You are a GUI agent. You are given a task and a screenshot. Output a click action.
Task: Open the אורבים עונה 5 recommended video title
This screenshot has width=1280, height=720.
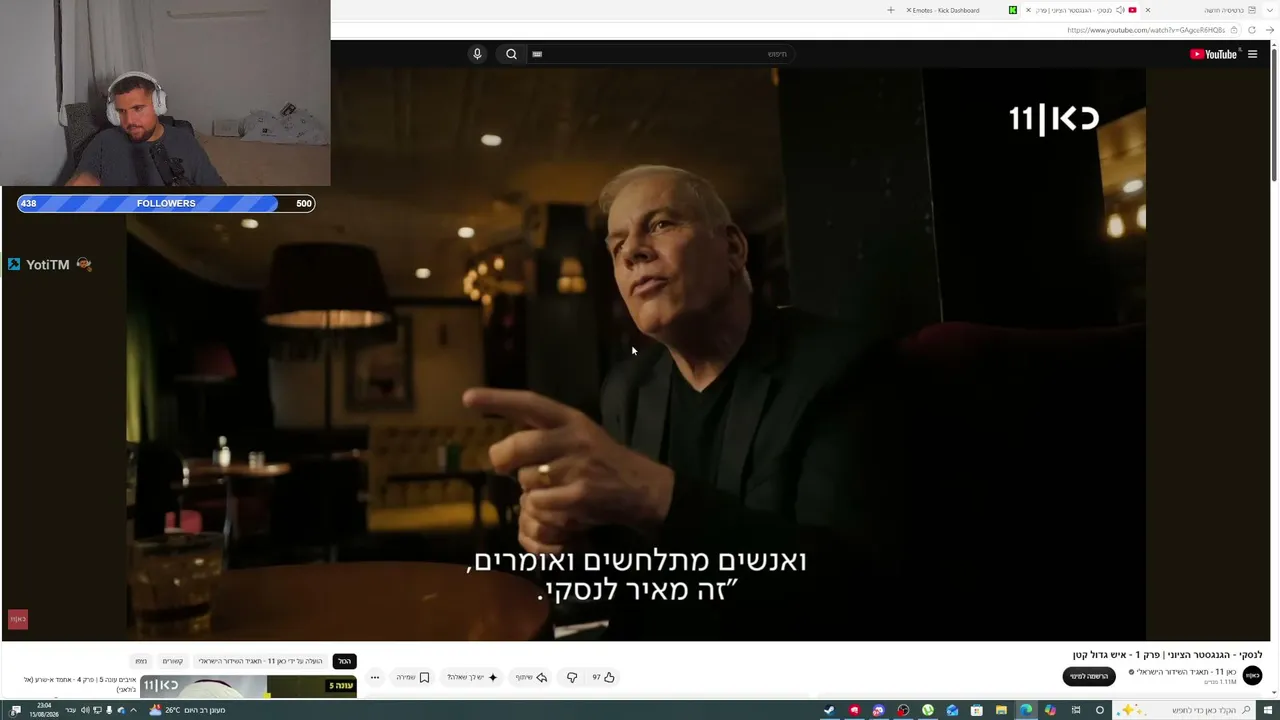pyautogui.click(x=81, y=684)
